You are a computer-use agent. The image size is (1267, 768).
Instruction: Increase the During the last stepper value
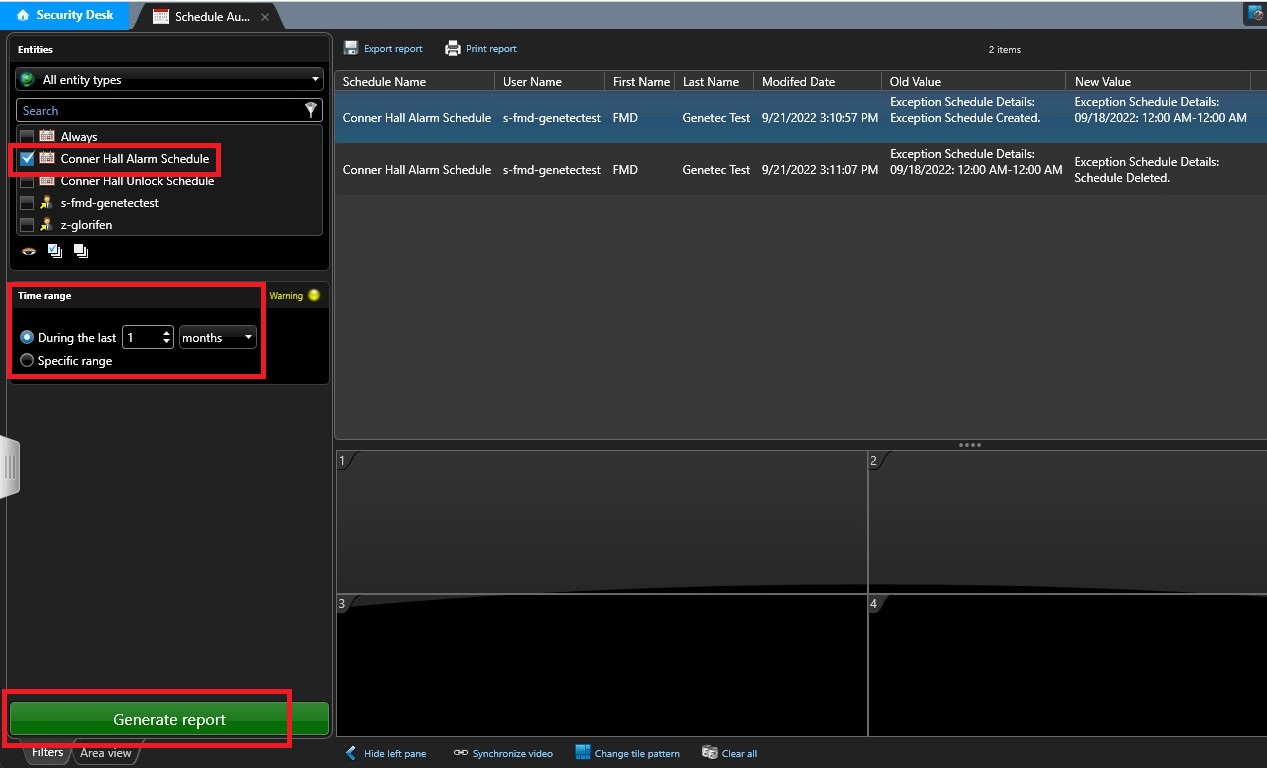[x=166, y=333]
